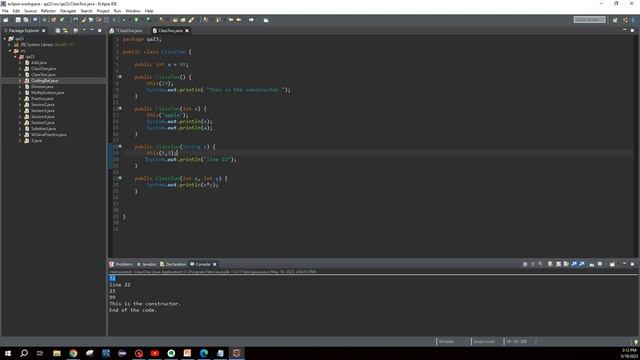This screenshot has height=360, width=640.
Task: Switch to the Javadoc tab
Action: click(147, 264)
